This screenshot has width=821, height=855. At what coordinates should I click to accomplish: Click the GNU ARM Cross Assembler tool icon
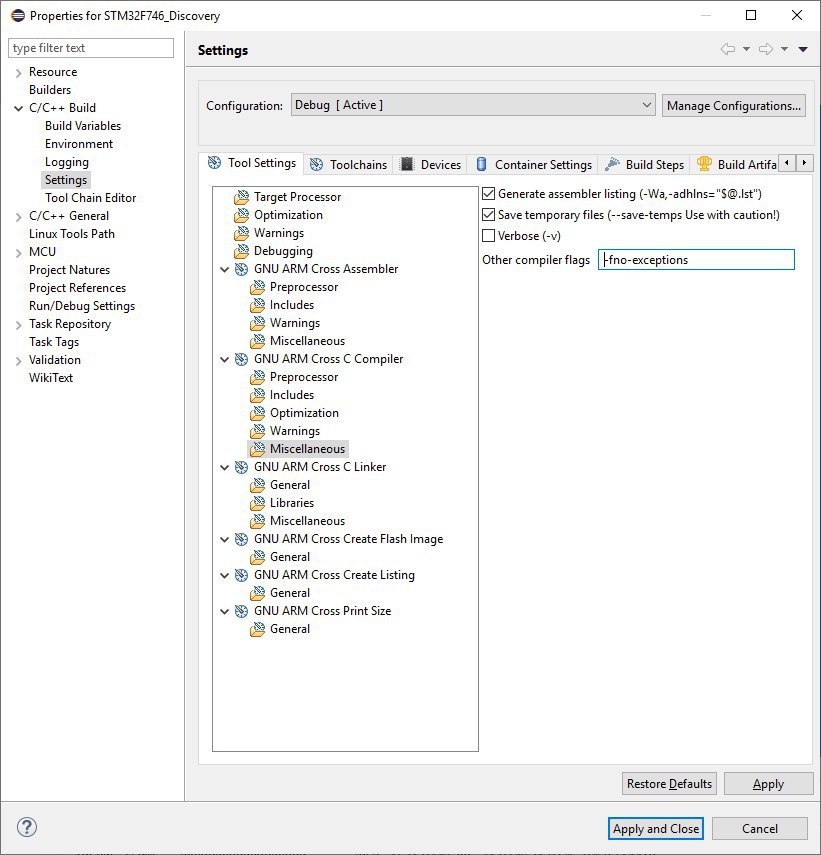(x=241, y=269)
